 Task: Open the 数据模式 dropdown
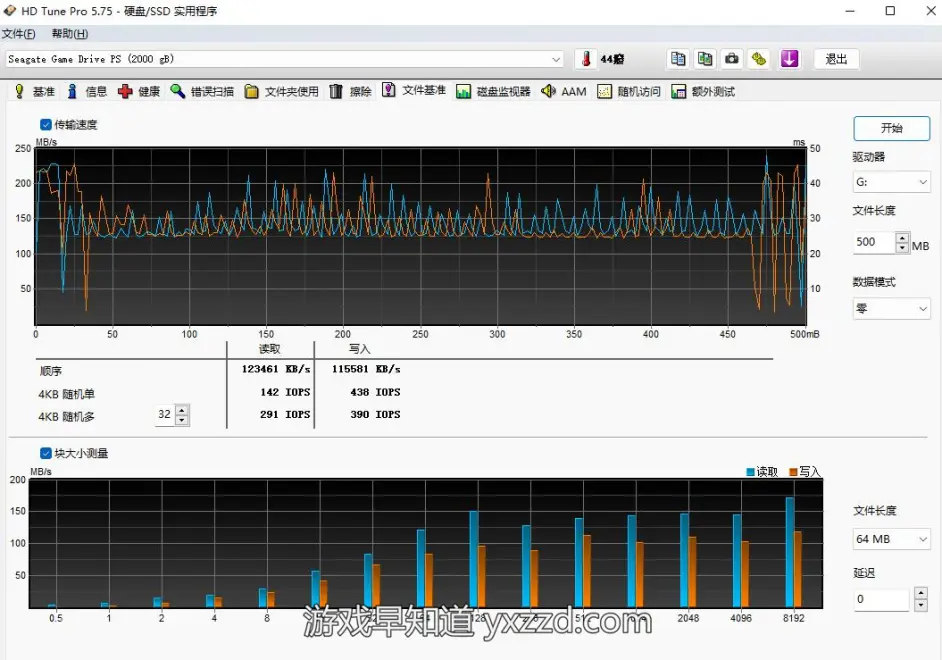[891, 309]
